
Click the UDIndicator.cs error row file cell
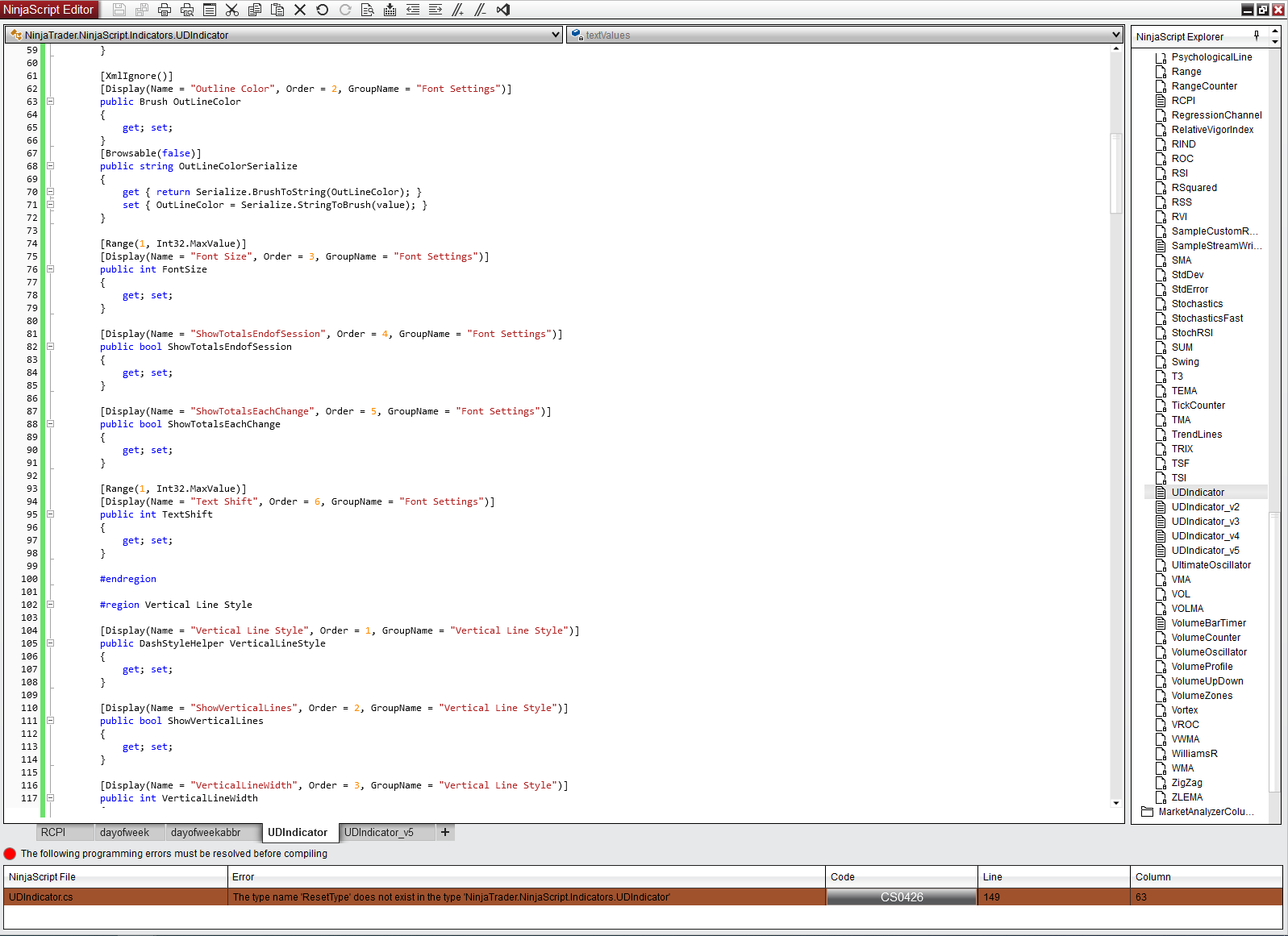pos(116,897)
